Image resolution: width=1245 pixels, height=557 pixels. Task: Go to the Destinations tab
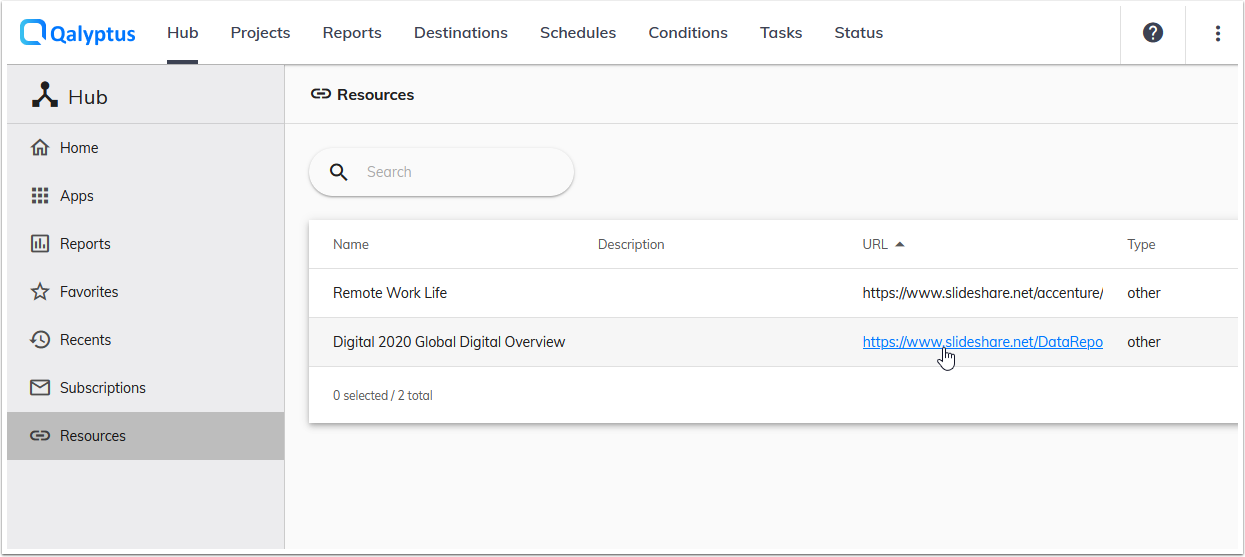point(461,33)
